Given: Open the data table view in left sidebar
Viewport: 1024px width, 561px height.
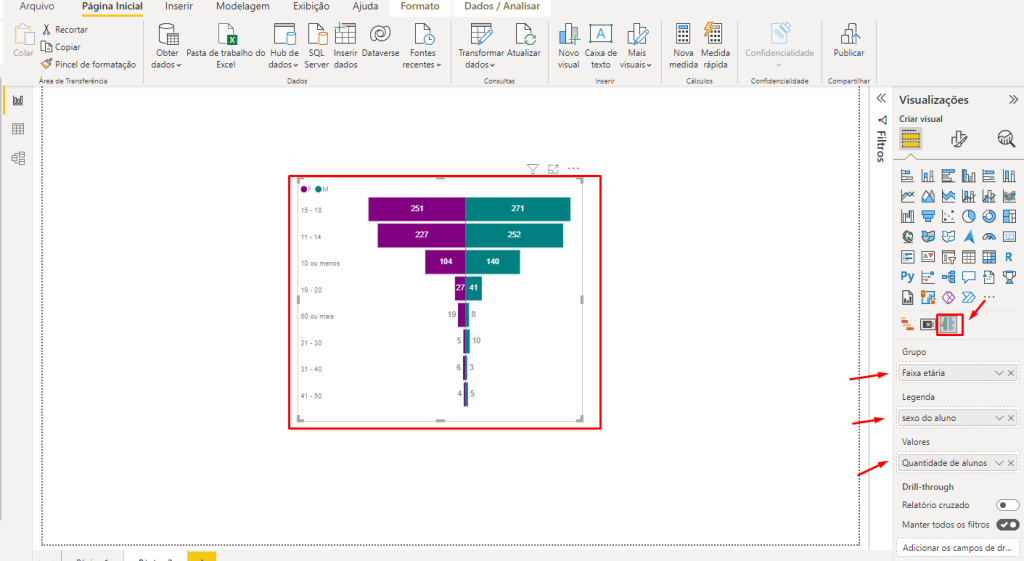Looking at the screenshot, I should click(18, 129).
